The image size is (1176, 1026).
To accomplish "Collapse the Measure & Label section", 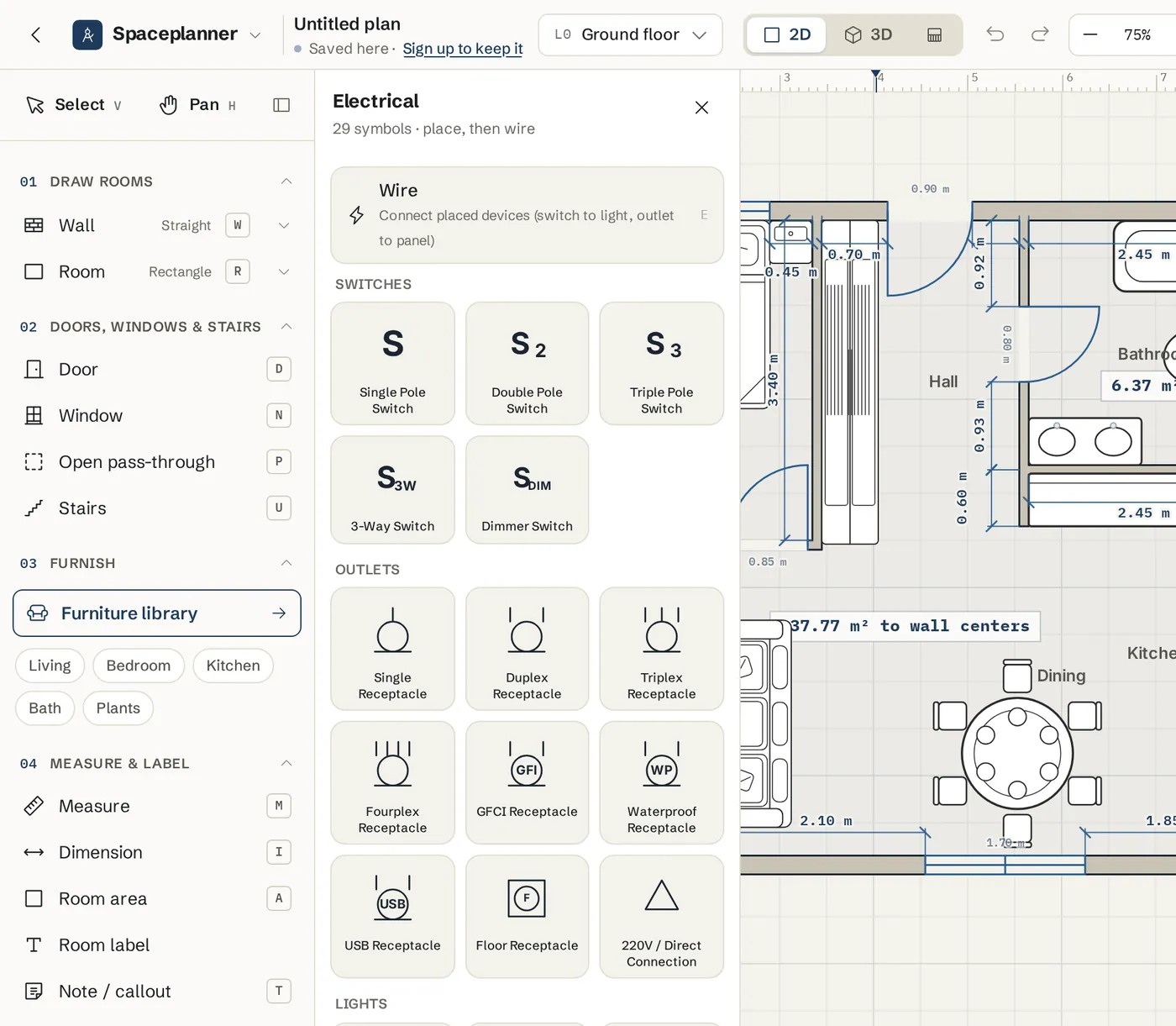I will click(x=286, y=763).
